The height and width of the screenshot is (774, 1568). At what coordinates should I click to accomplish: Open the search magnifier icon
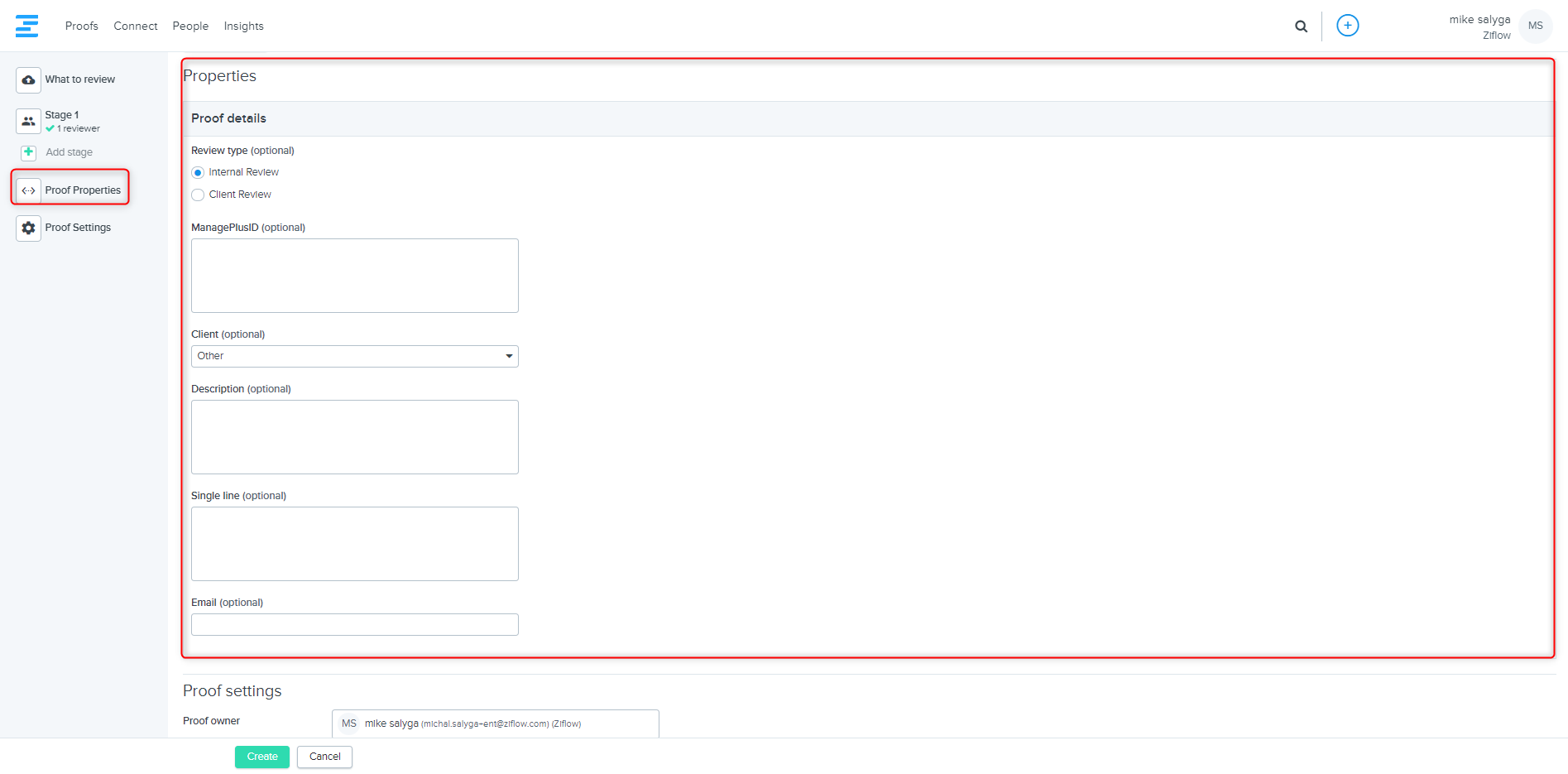click(x=1301, y=26)
